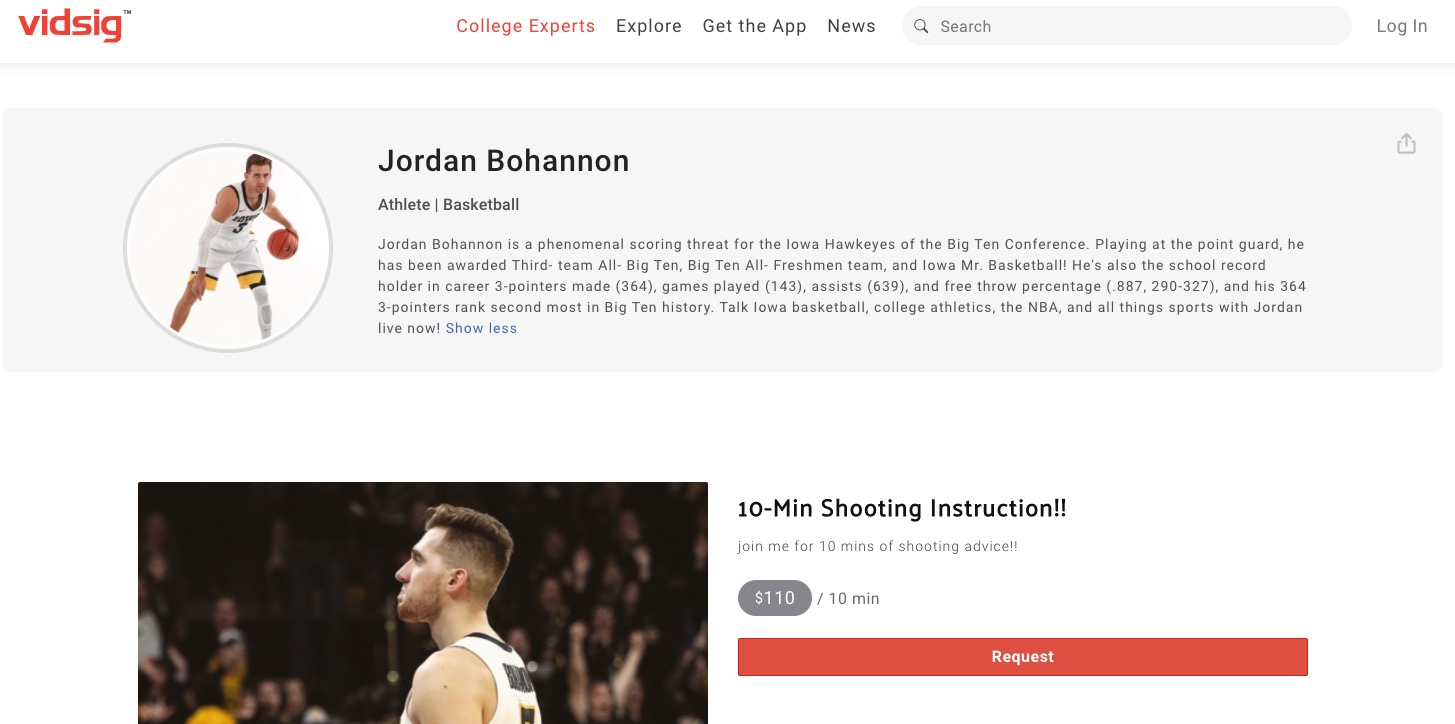Click the search magnifier icon
This screenshot has width=1455, height=724.
[x=922, y=27]
